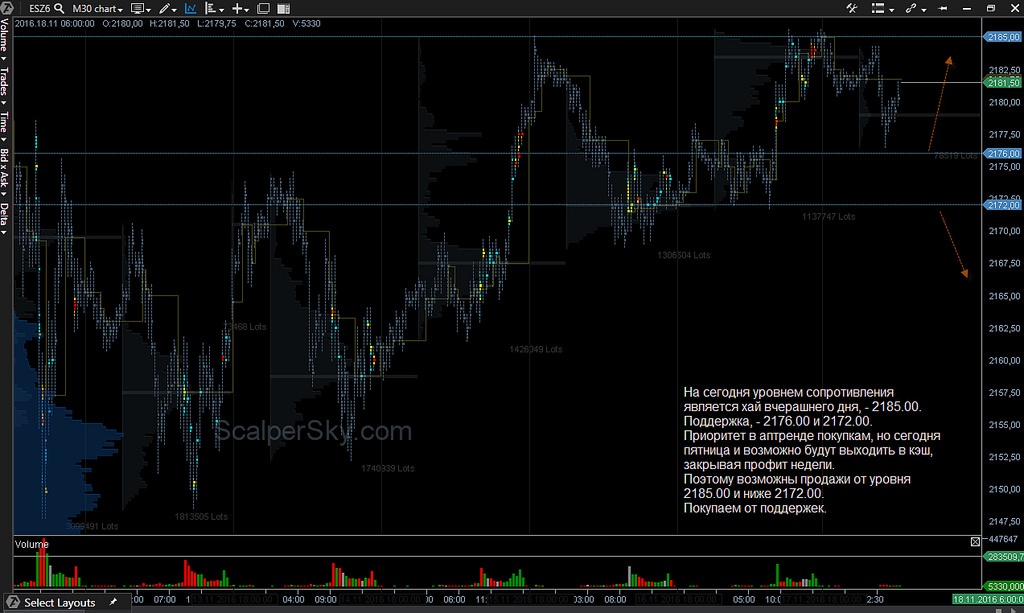Image resolution: width=1024 pixels, height=613 pixels.
Task: Open the monitor display settings icon
Action: (x=140, y=9)
